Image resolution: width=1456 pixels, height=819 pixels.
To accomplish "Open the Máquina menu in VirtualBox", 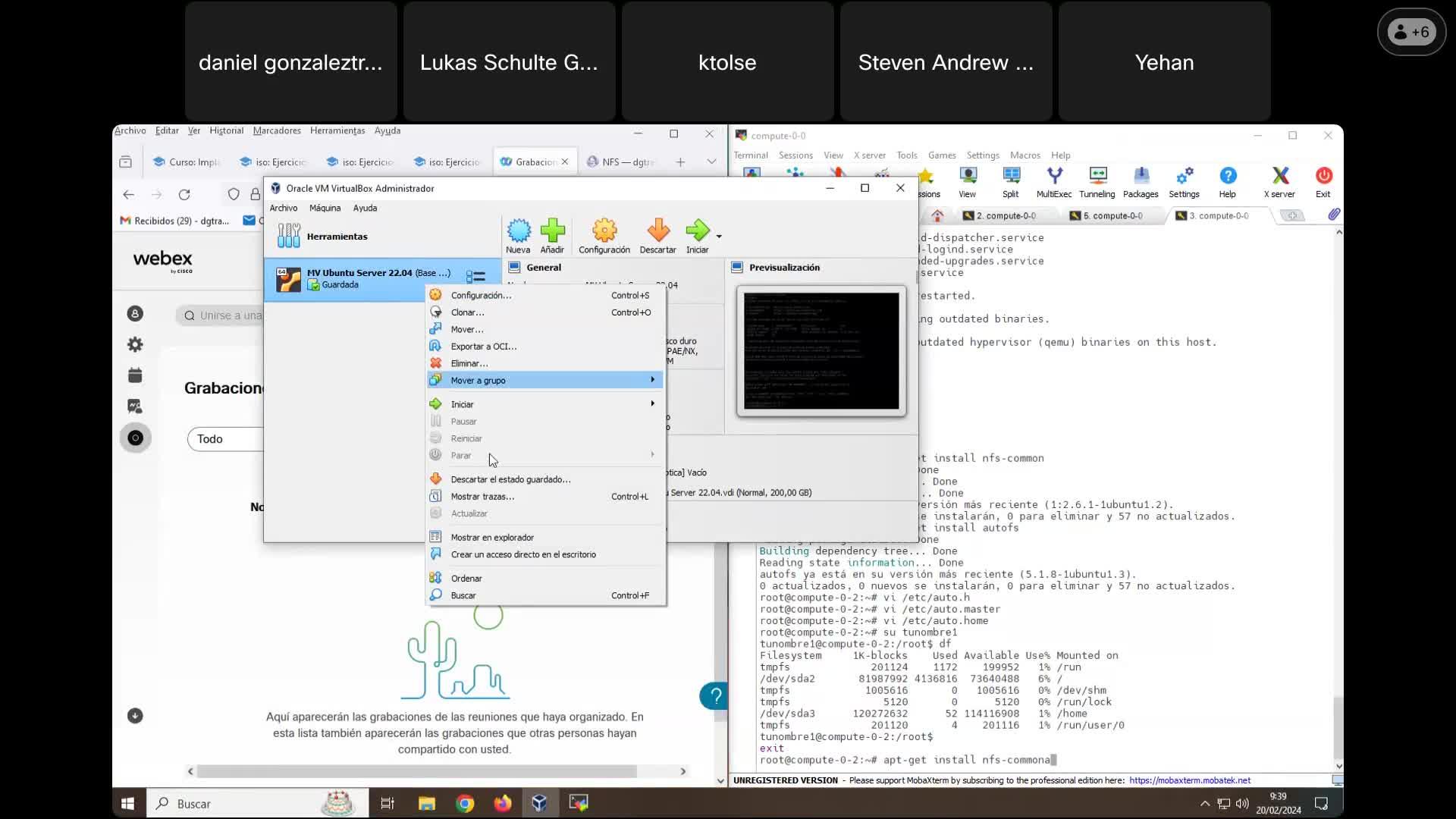I will tap(325, 208).
